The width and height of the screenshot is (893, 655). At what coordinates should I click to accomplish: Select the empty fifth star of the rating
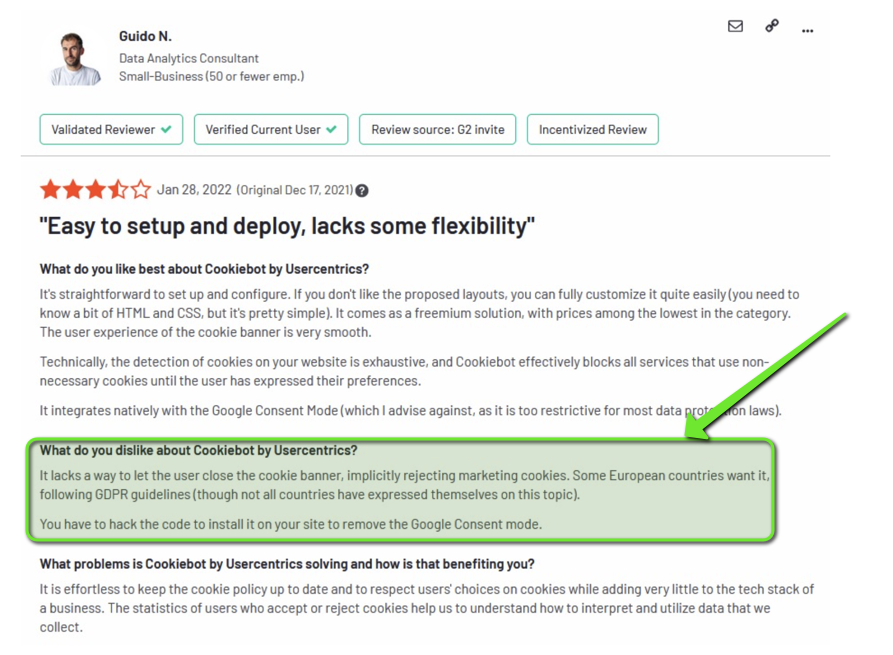[x=140, y=188]
